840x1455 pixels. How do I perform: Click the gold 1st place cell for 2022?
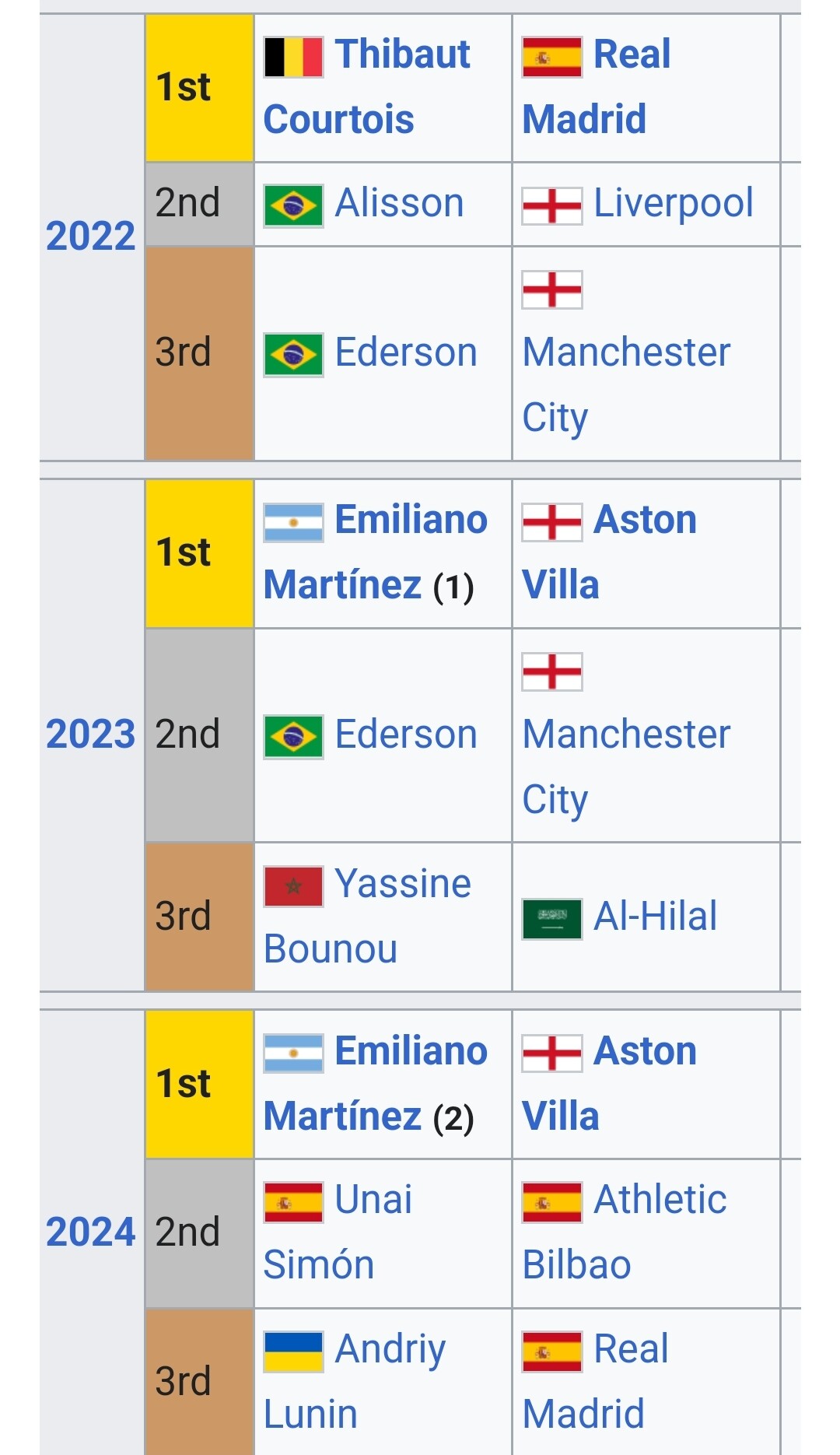(x=200, y=88)
